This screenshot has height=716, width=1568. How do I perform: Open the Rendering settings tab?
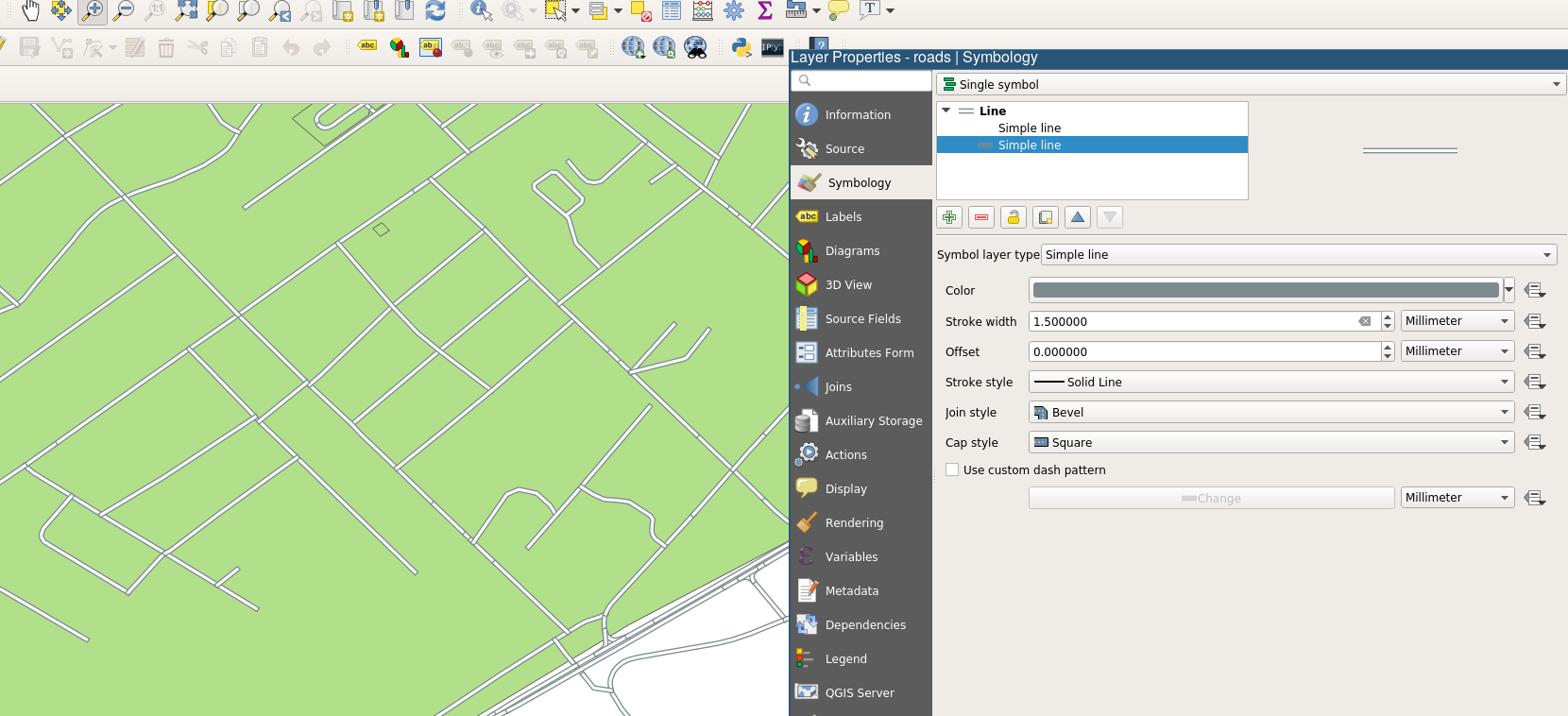pyautogui.click(x=854, y=522)
